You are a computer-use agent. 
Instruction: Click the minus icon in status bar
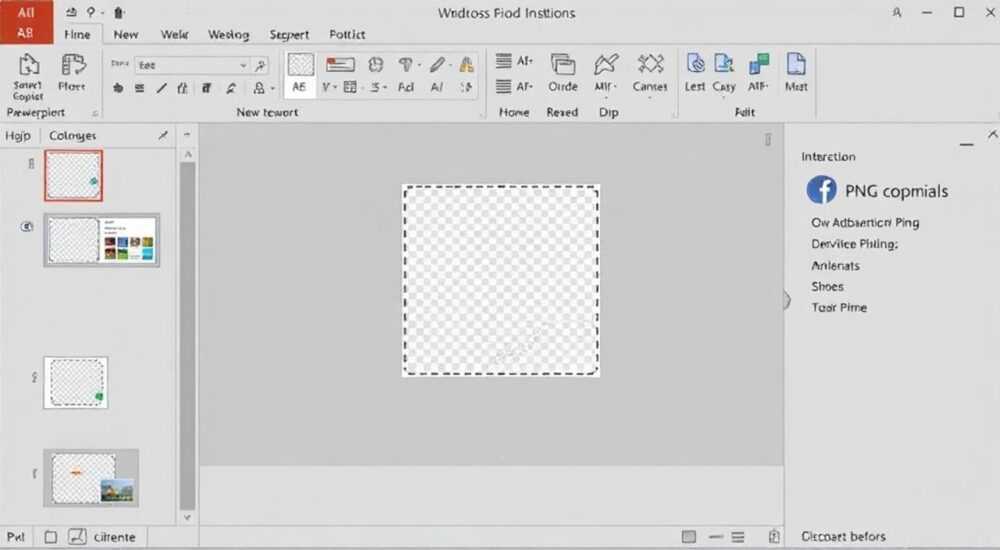716,537
